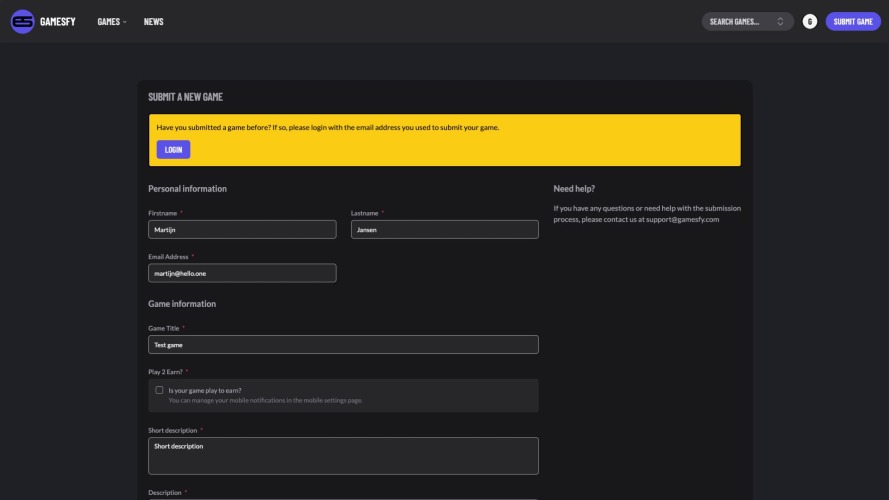Image resolution: width=889 pixels, height=500 pixels.
Task: Open the Gamesfy home text link
Action: [57, 22]
